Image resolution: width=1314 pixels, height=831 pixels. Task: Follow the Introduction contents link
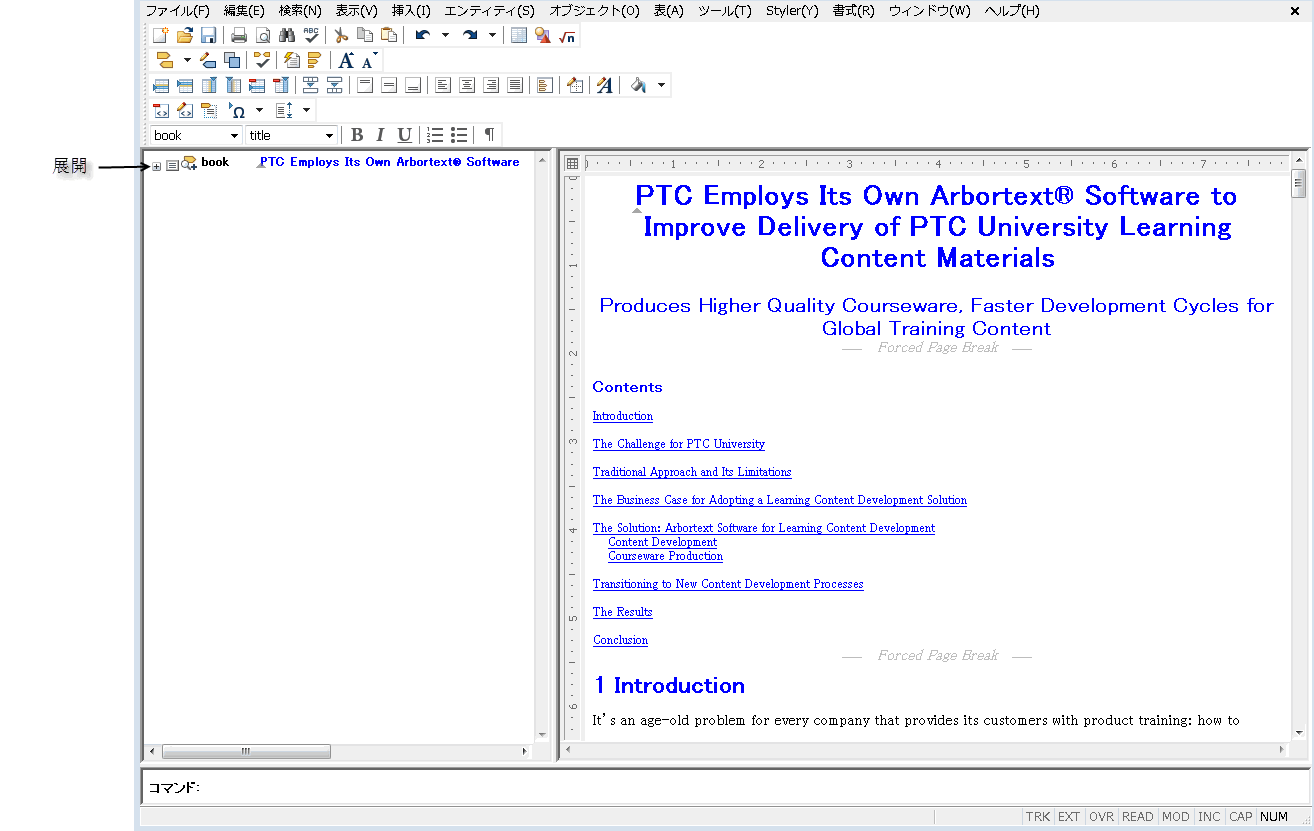[x=622, y=416]
